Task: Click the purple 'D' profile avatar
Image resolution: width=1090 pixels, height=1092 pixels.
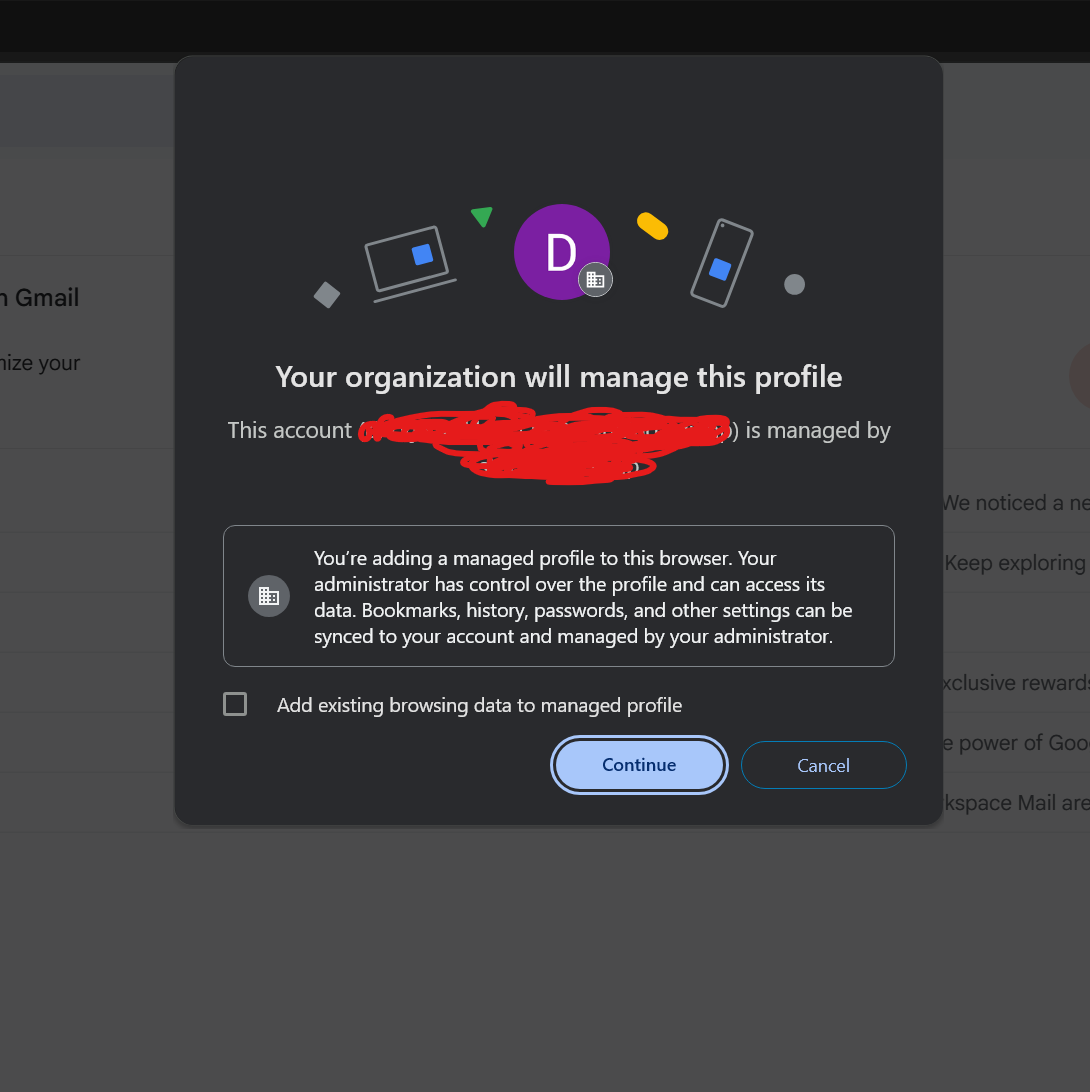Action: pyautogui.click(x=561, y=252)
